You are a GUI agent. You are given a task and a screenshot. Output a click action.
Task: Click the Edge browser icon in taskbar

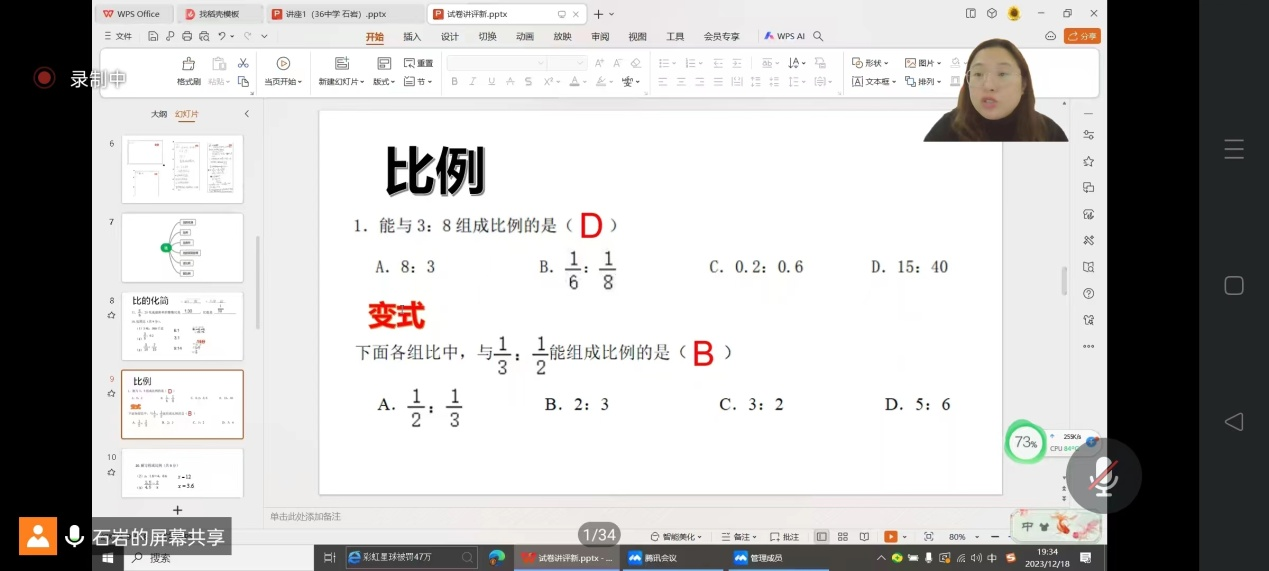[497, 557]
